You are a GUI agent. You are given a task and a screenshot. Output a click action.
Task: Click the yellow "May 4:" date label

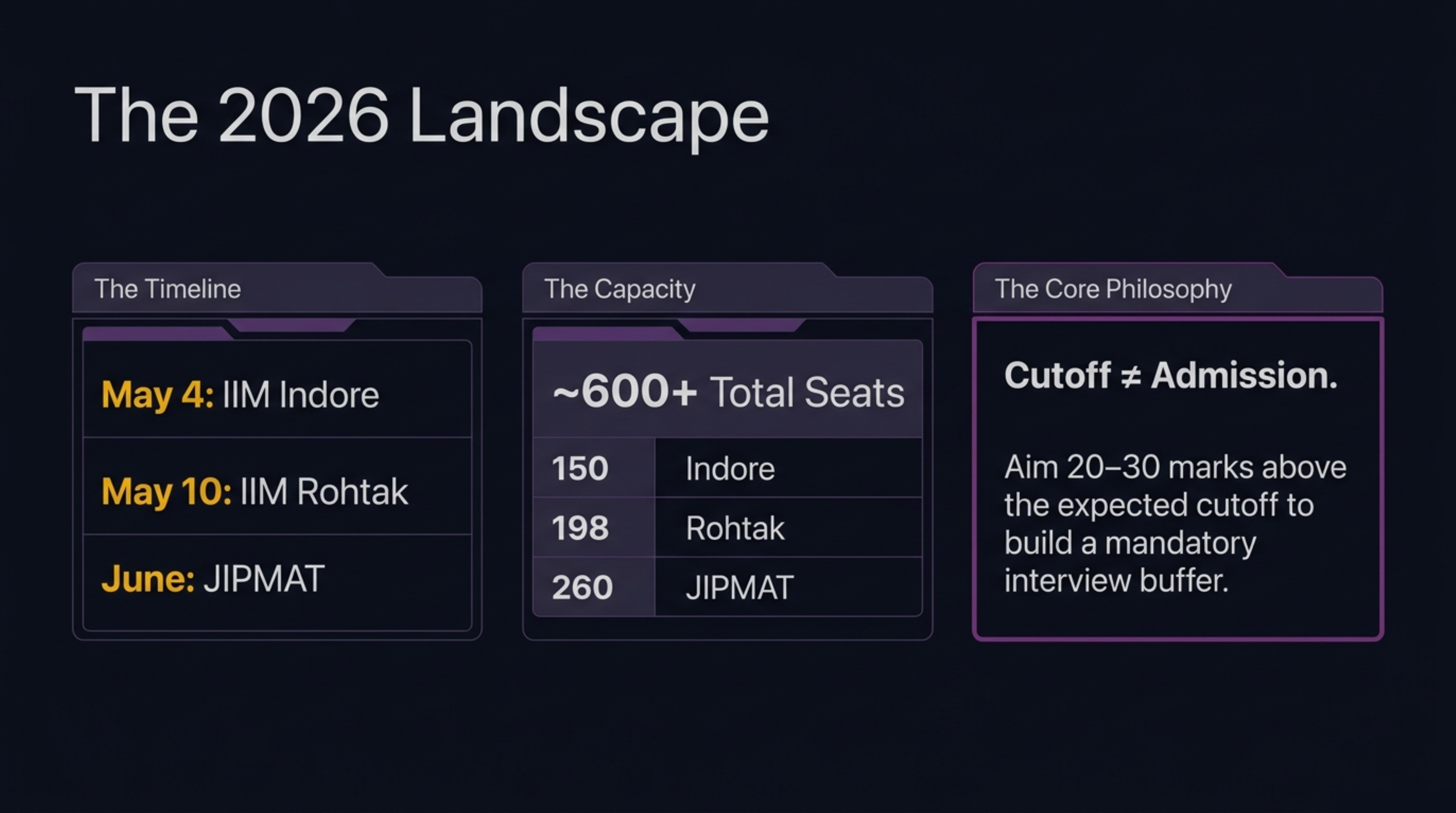coord(158,394)
